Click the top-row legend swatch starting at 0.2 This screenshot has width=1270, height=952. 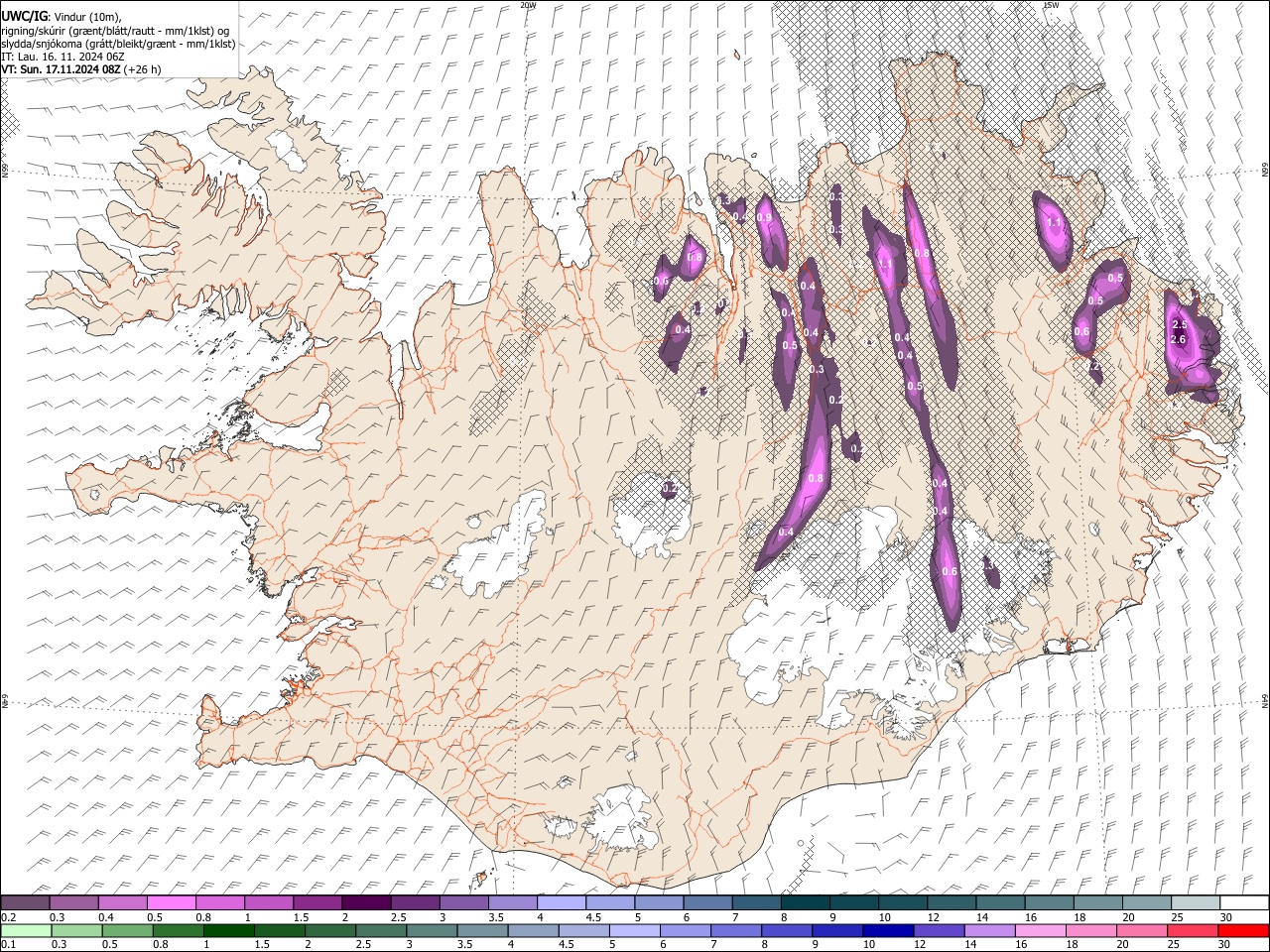pos(25,902)
